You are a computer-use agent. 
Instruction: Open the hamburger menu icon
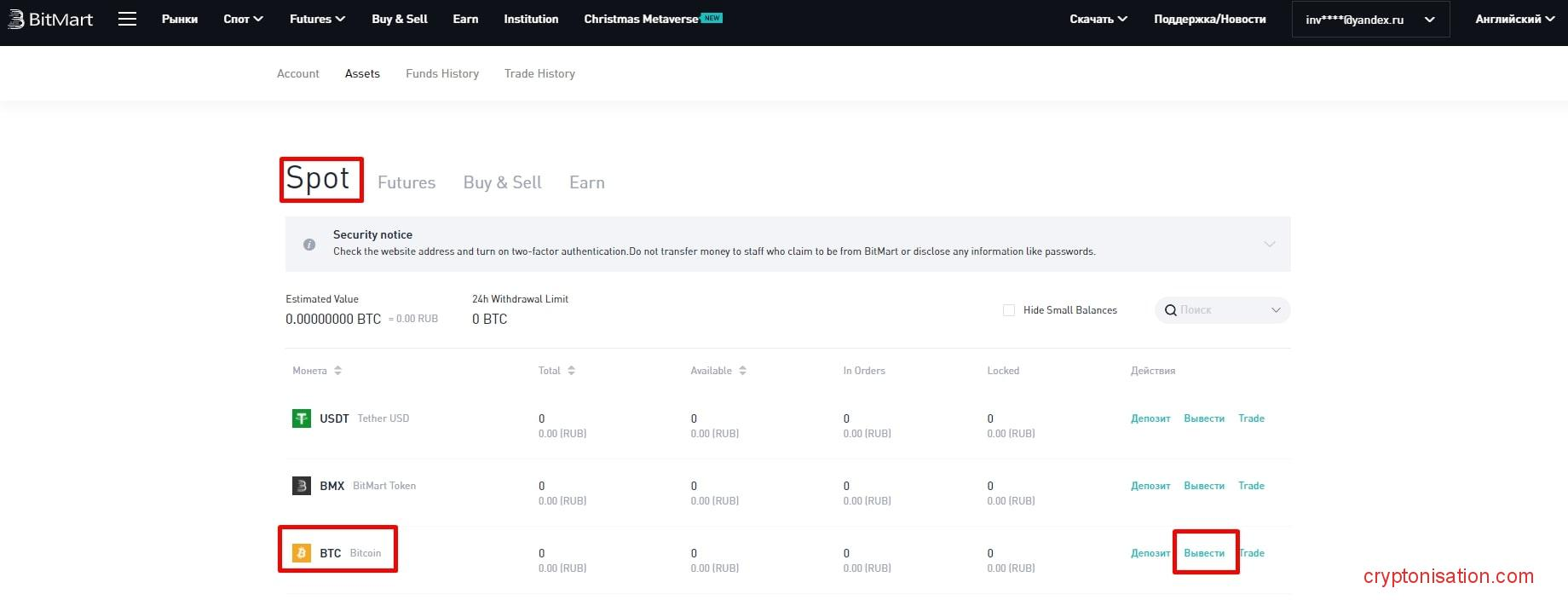127,19
